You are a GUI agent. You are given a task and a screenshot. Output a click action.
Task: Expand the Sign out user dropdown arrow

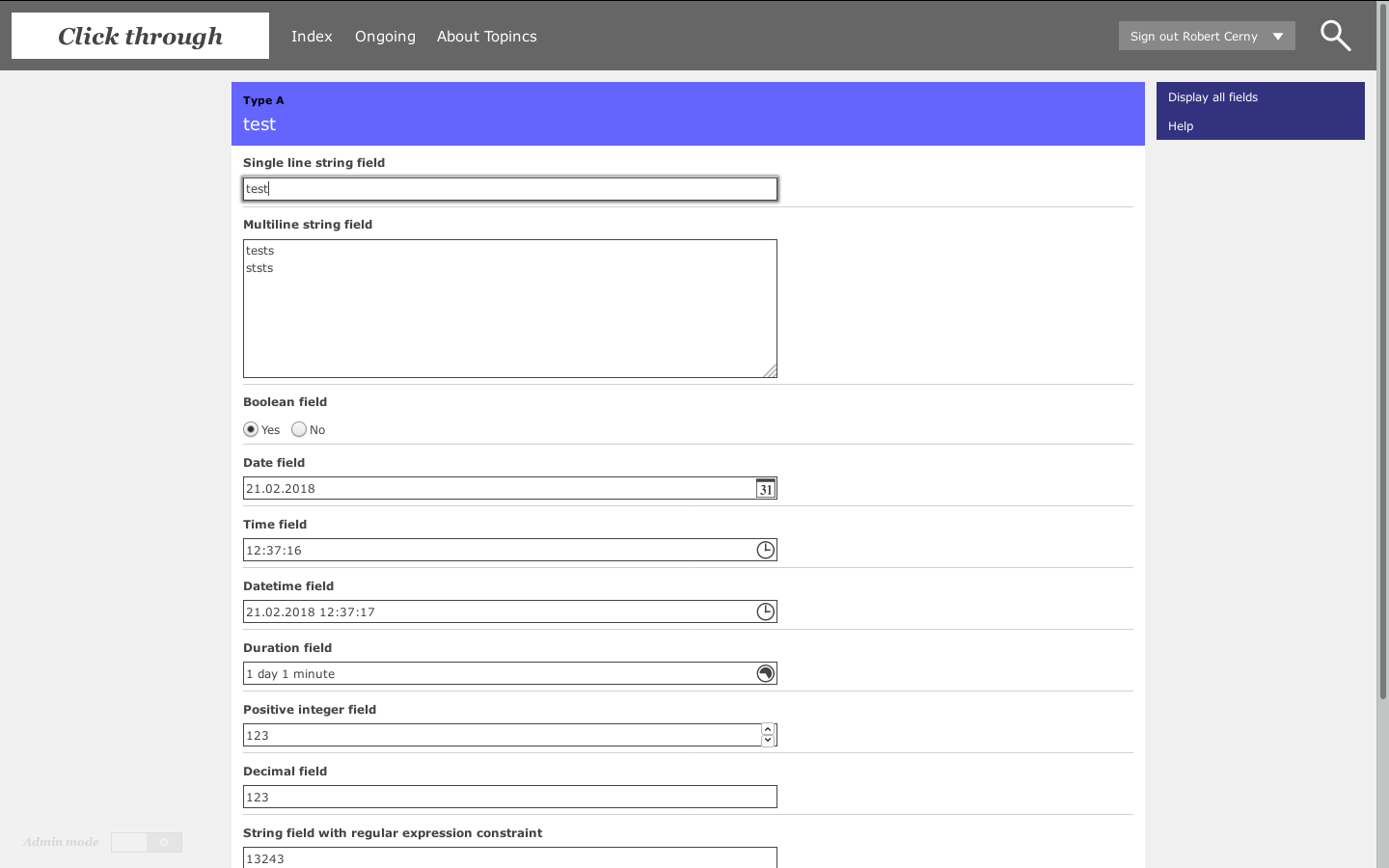pos(1278,37)
